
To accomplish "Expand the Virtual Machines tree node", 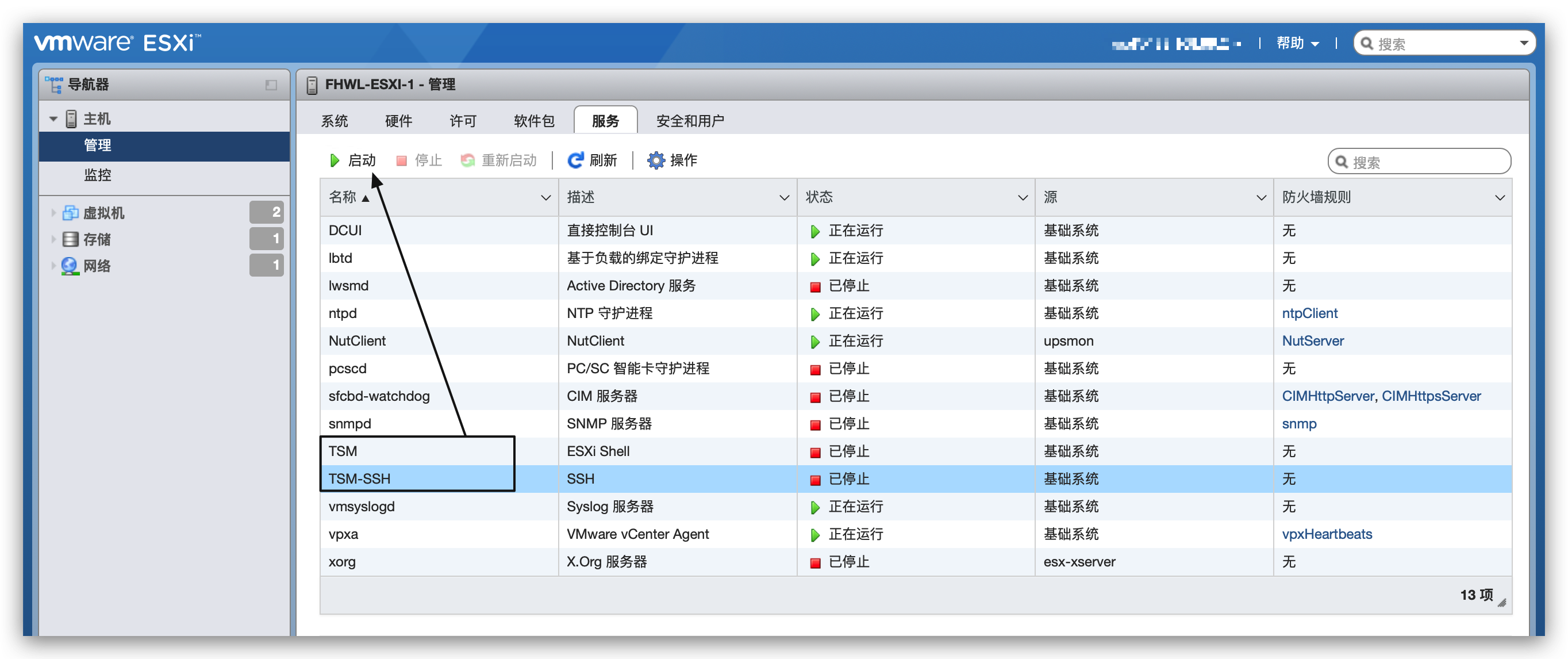I will click(x=53, y=213).
